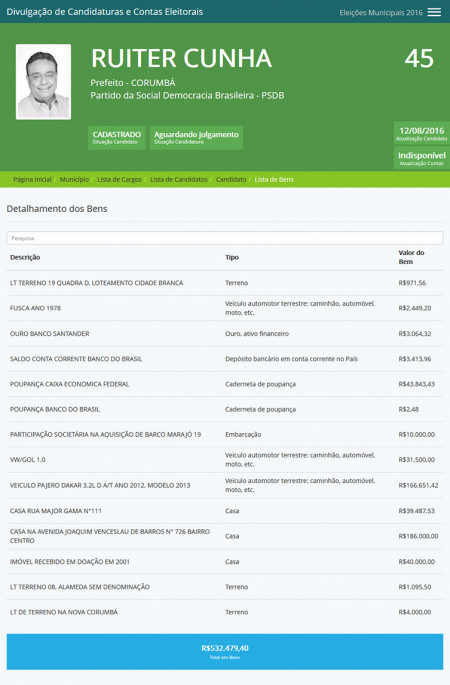Click Prefeito - CORUMBÁ text
The width and height of the screenshot is (450, 685).
pyautogui.click(x=133, y=83)
